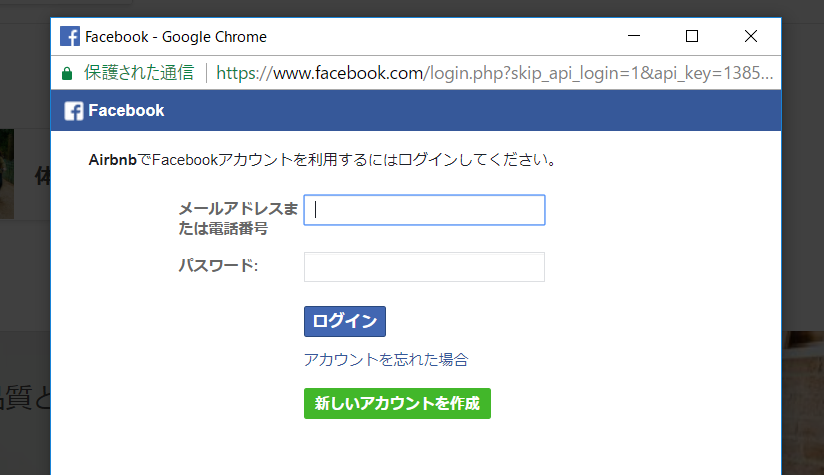The height and width of the screenshot is (475, 824).
Task: Click the green secure connection lock icon
Action: 67,73
